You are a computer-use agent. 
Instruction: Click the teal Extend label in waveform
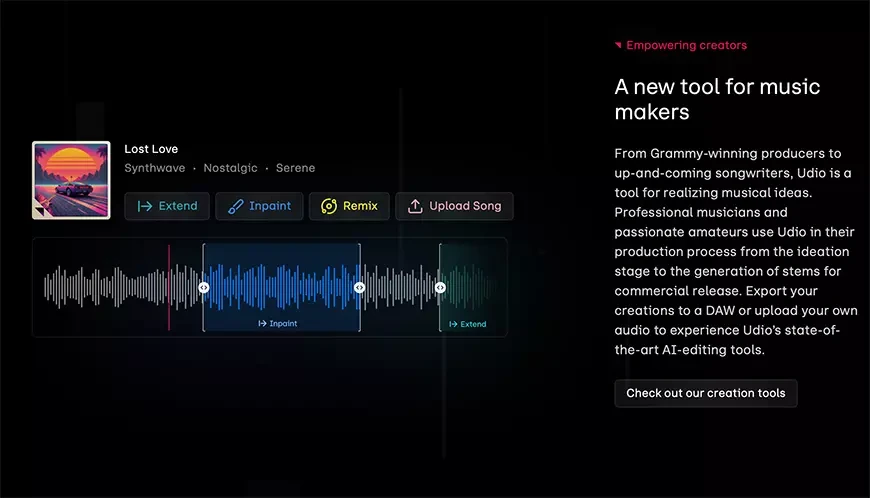coord(467,324)
